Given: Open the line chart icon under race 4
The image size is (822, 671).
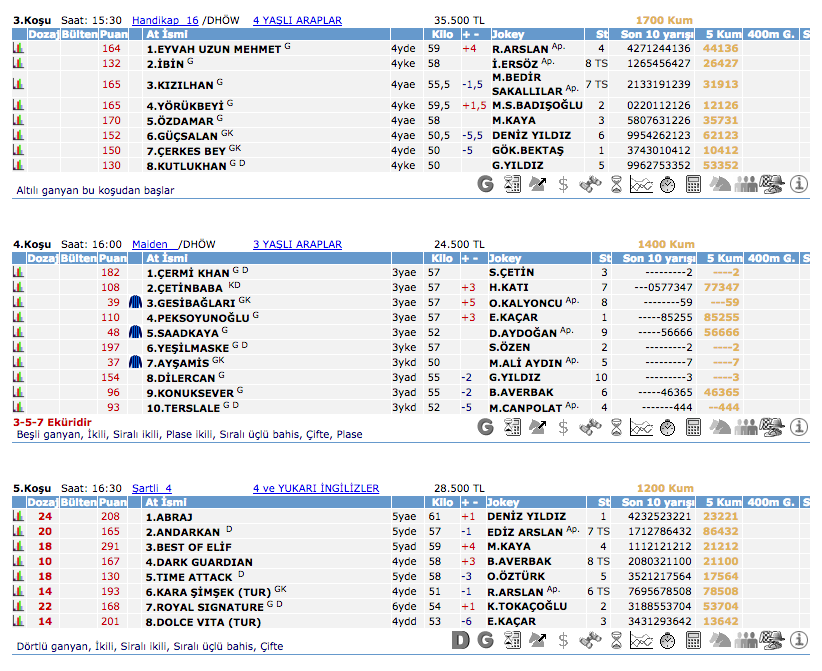Looking at the screenshot, I should (x=641, y=428).
